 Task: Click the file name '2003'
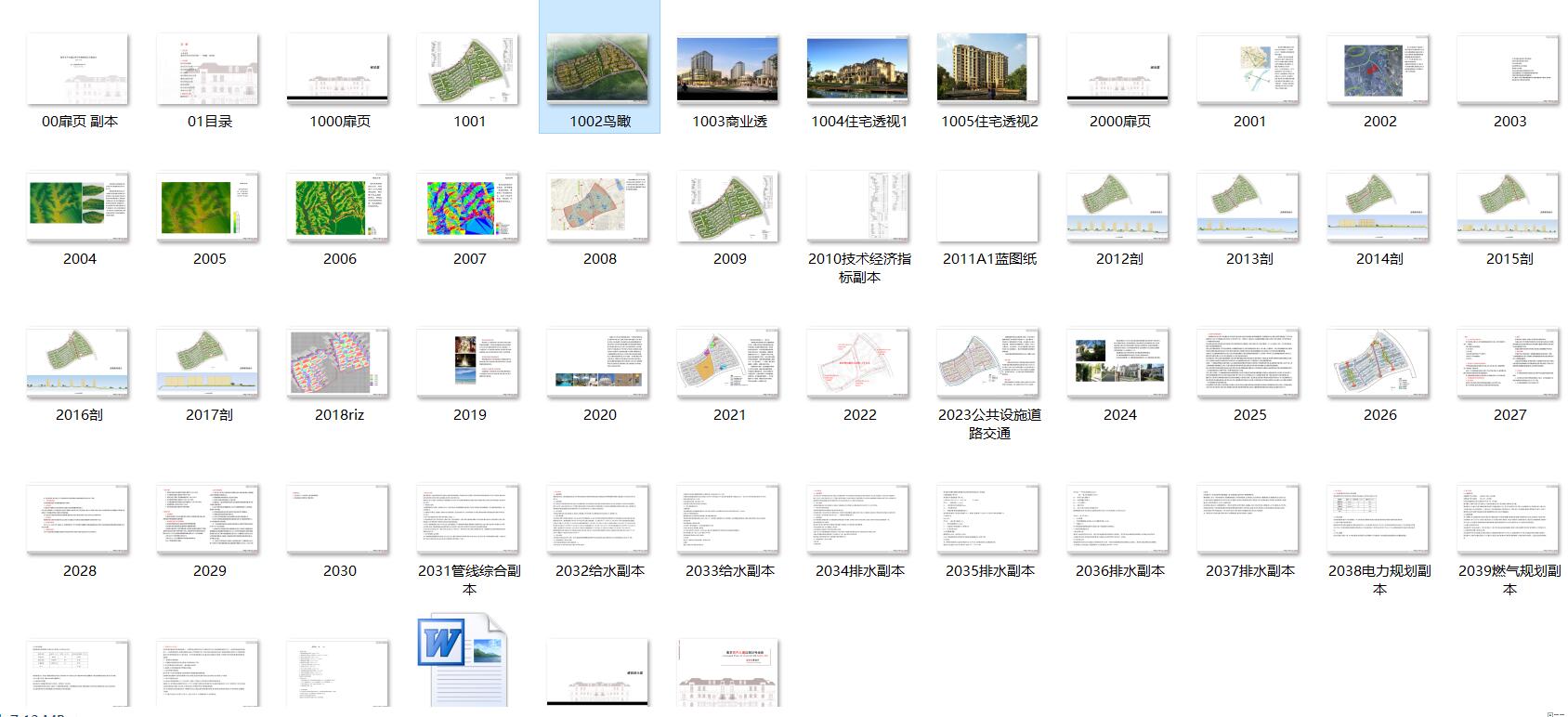[x=1509, y=121]
